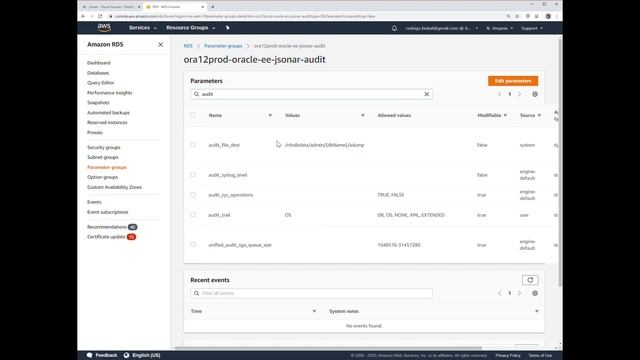Go to the next Recent events page
The width and height of the screenshot is (640, 360).
pyautogui.click(x=520, y=293)
